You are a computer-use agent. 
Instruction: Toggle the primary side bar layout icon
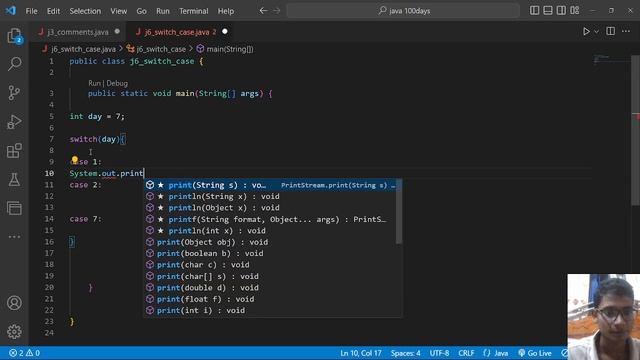(534, 11)
